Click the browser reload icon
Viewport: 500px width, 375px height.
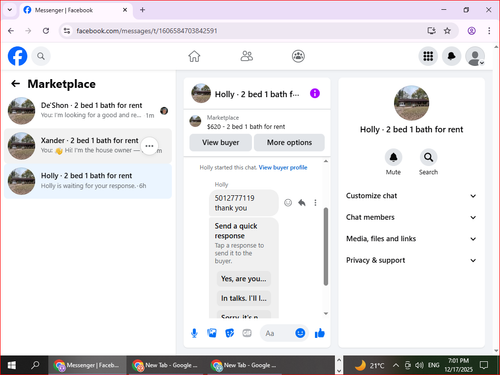pos(46,31)
